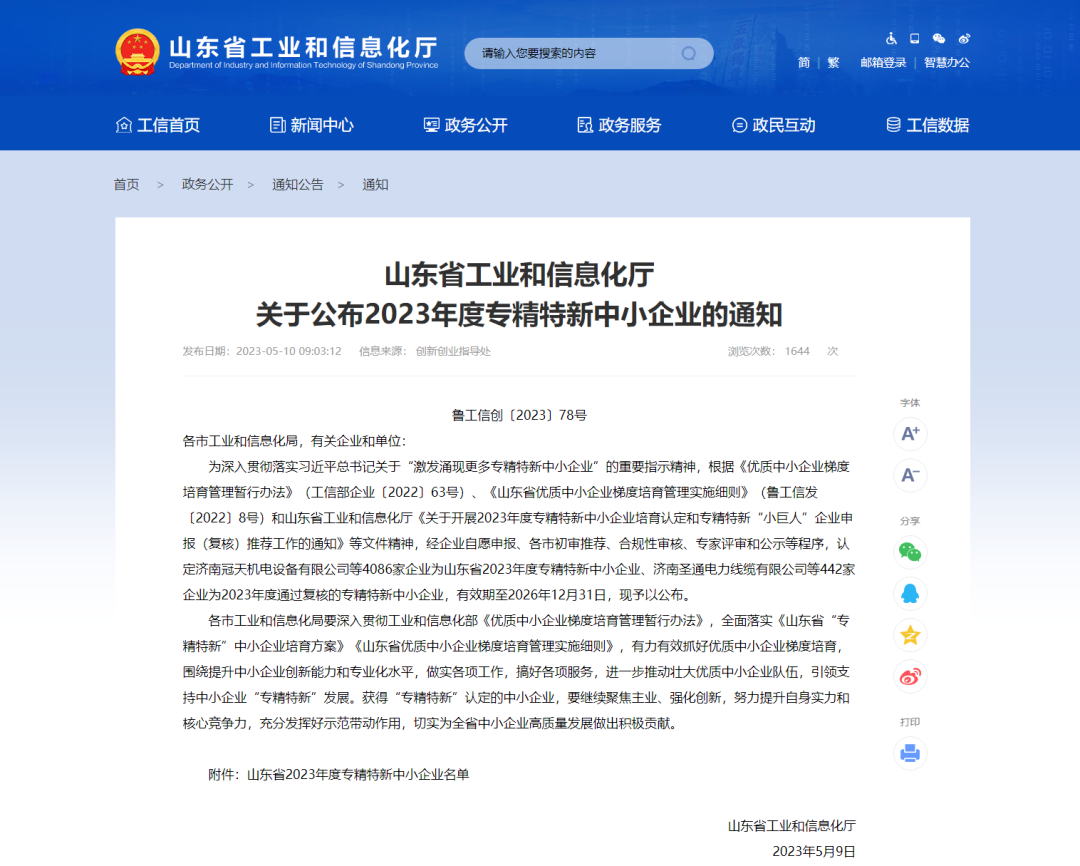Share the article via the WeChat sidebar icon

point(910,551)
